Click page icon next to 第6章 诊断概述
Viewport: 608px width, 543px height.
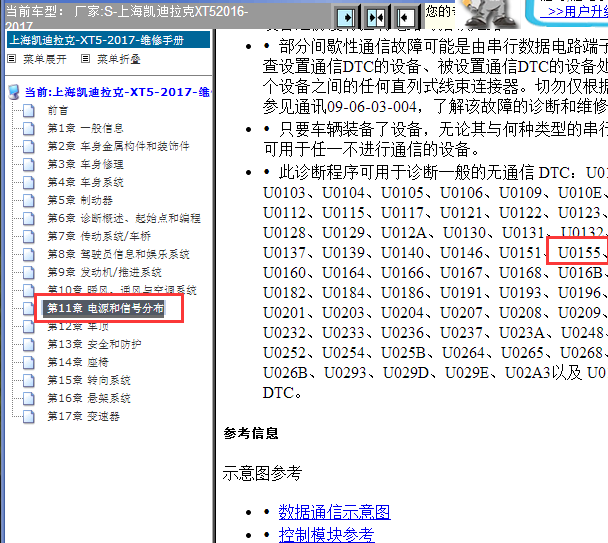point(29,218)
